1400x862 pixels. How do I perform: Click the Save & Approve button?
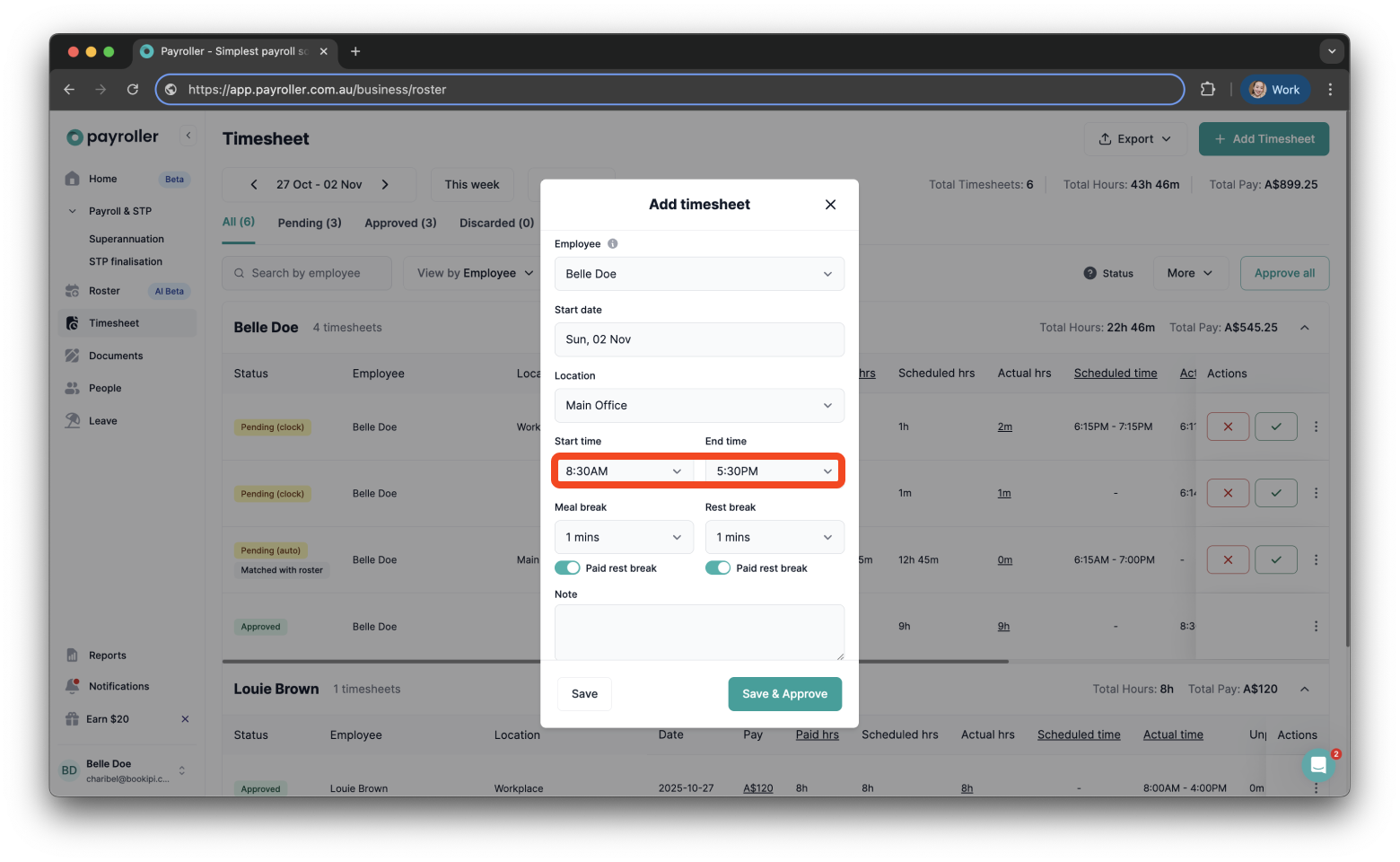[784, 693]
